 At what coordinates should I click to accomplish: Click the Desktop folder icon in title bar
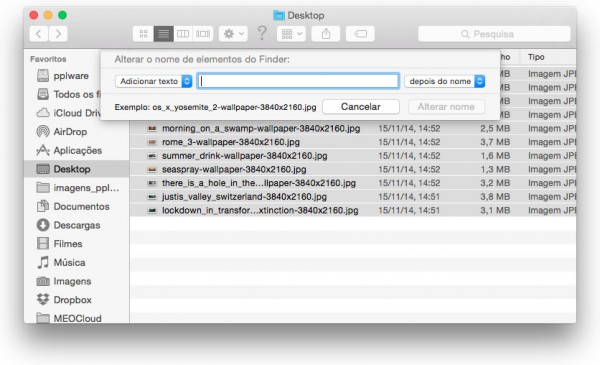(x=279, y=15)
